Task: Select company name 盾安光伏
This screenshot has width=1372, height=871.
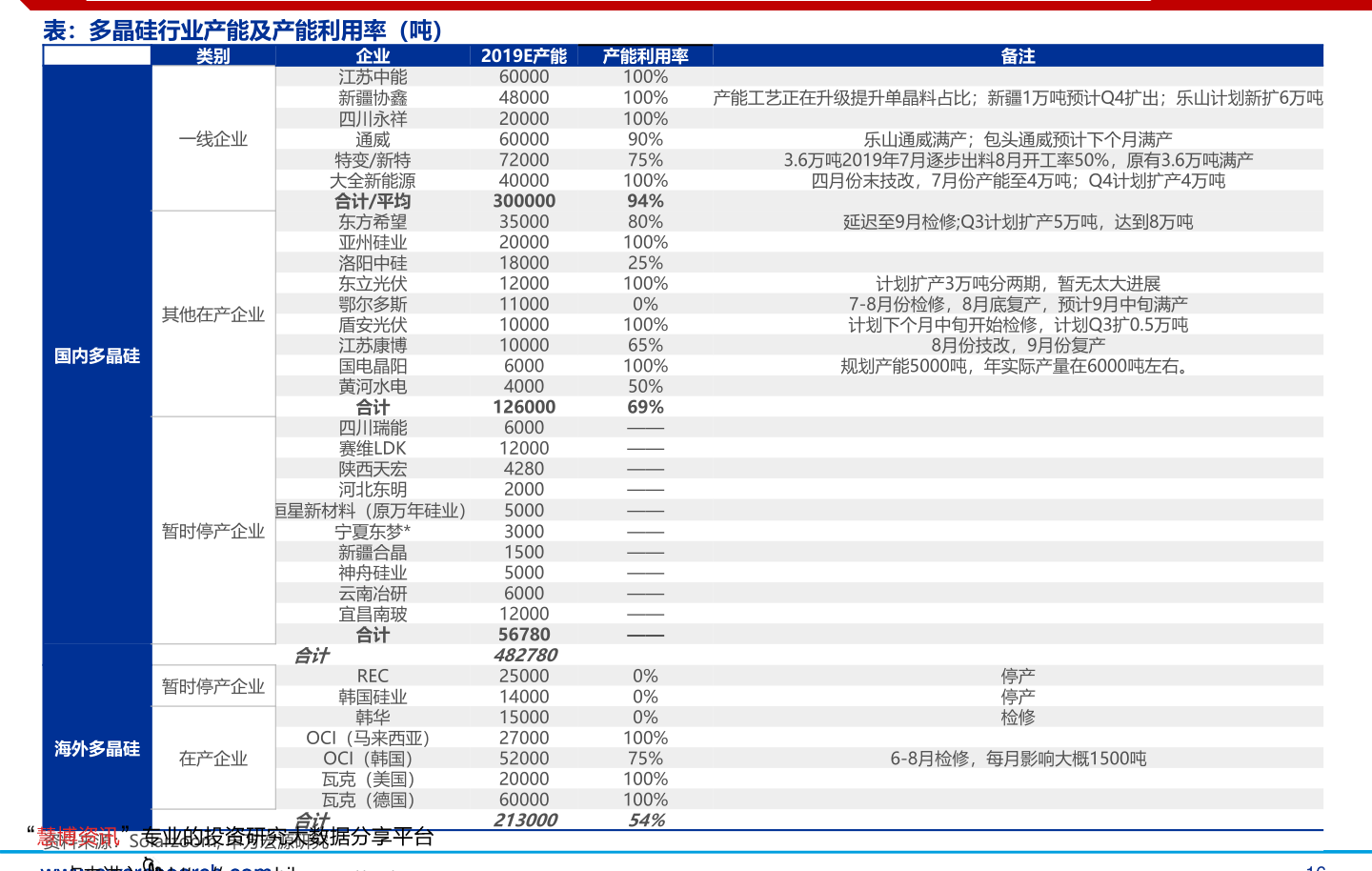Action: pyautogui.click(x=373, y=325)
